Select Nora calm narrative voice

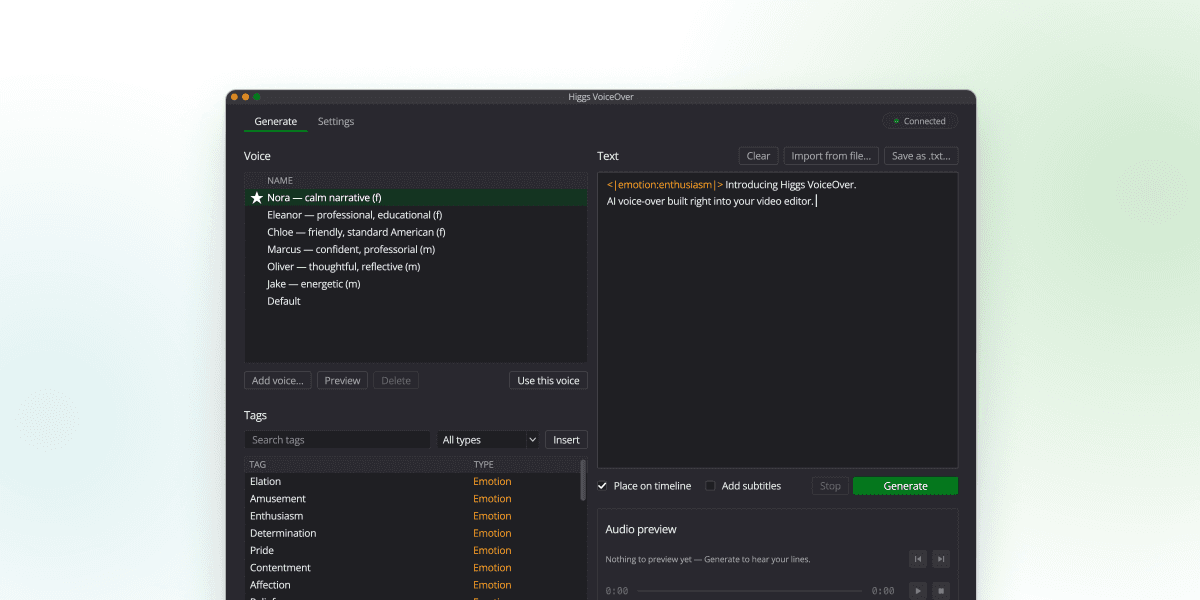point(416,198)
